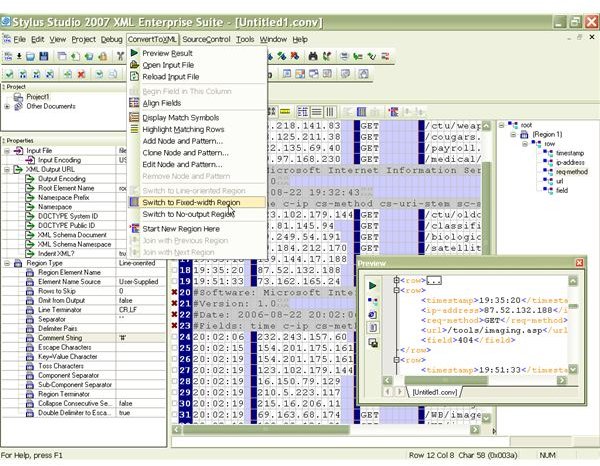Click the lock icon in top toolbar

tap(103, 57)
